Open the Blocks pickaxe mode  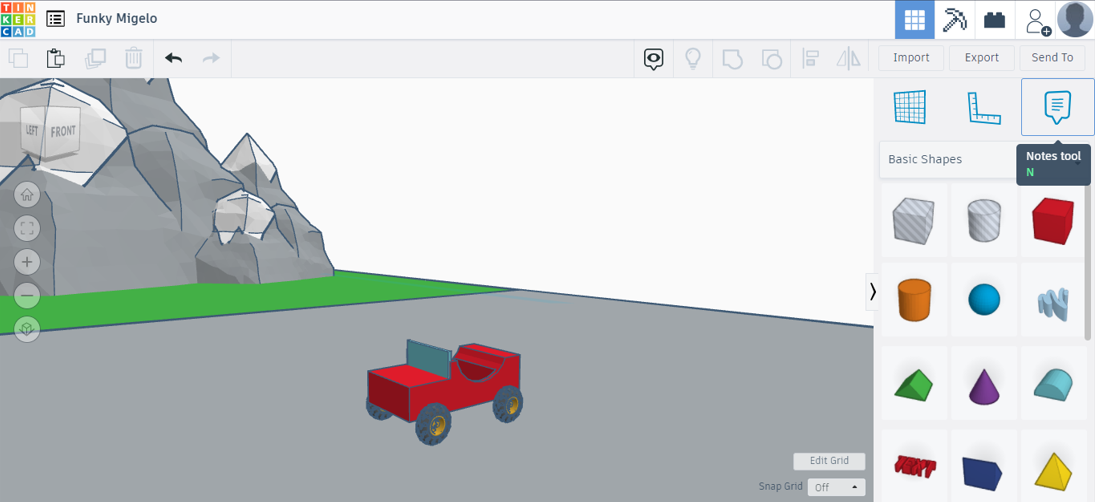click(x=954, y=20)
